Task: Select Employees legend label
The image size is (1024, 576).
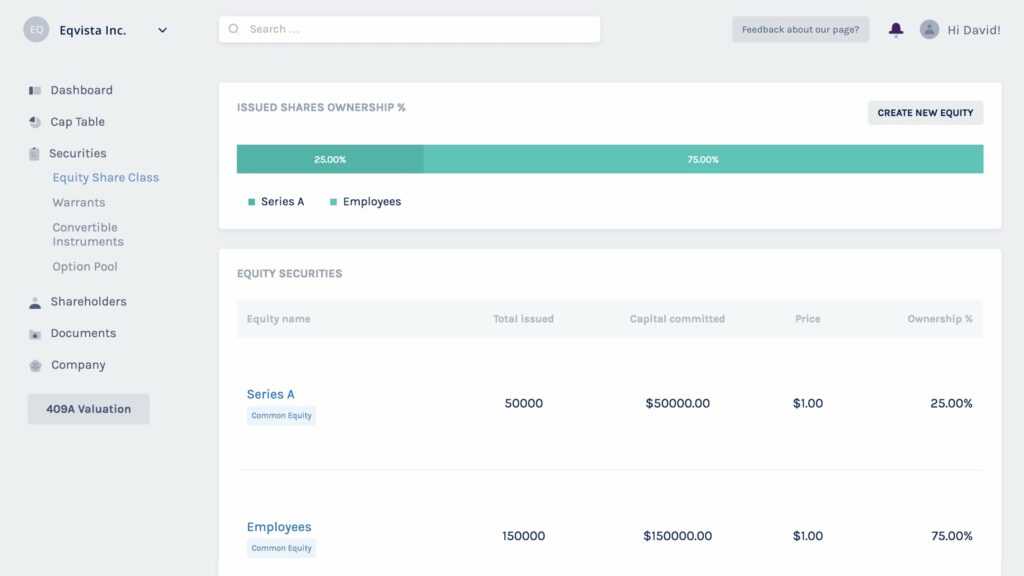Action: [x=372, y=202]
